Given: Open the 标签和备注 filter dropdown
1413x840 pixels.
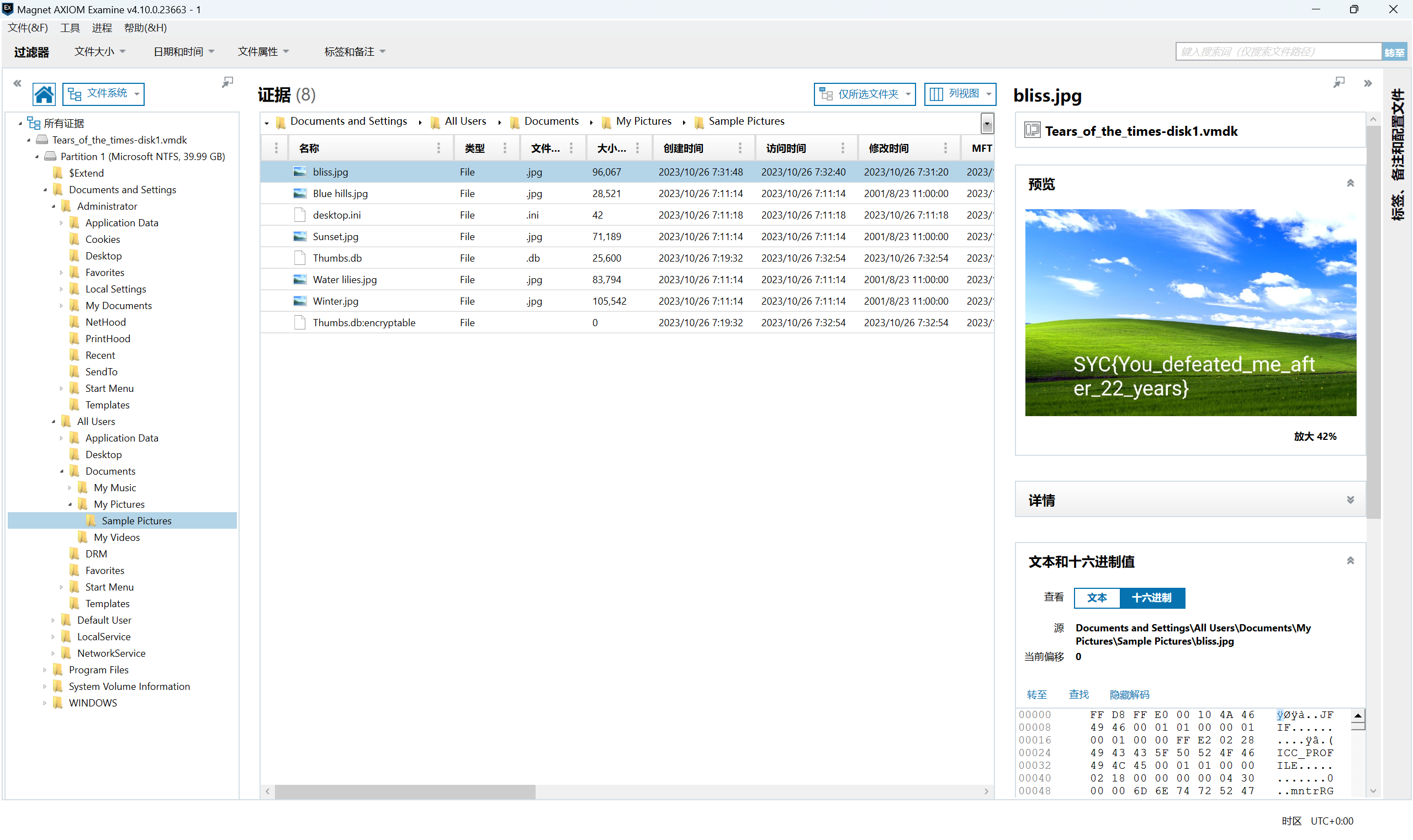Looking at the screenshot, I should pos(354,51).
